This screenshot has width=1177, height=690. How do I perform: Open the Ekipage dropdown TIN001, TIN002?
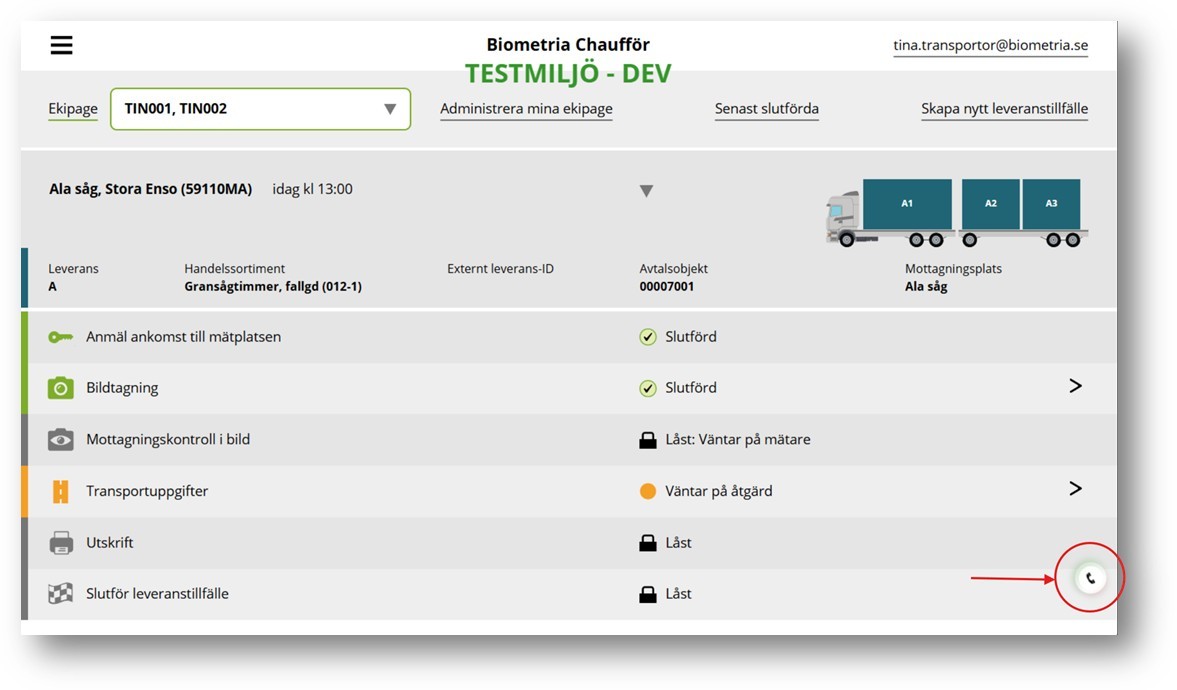260,109
